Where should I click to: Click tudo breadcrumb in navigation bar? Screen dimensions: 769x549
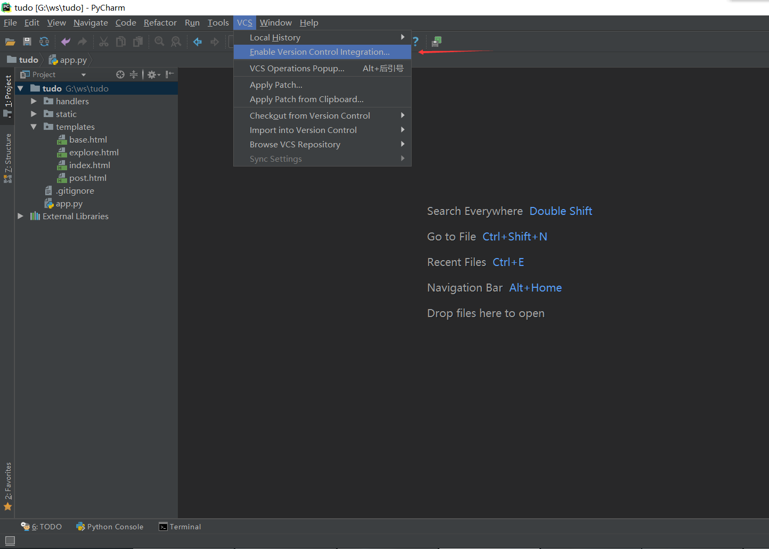click(23, 60)
